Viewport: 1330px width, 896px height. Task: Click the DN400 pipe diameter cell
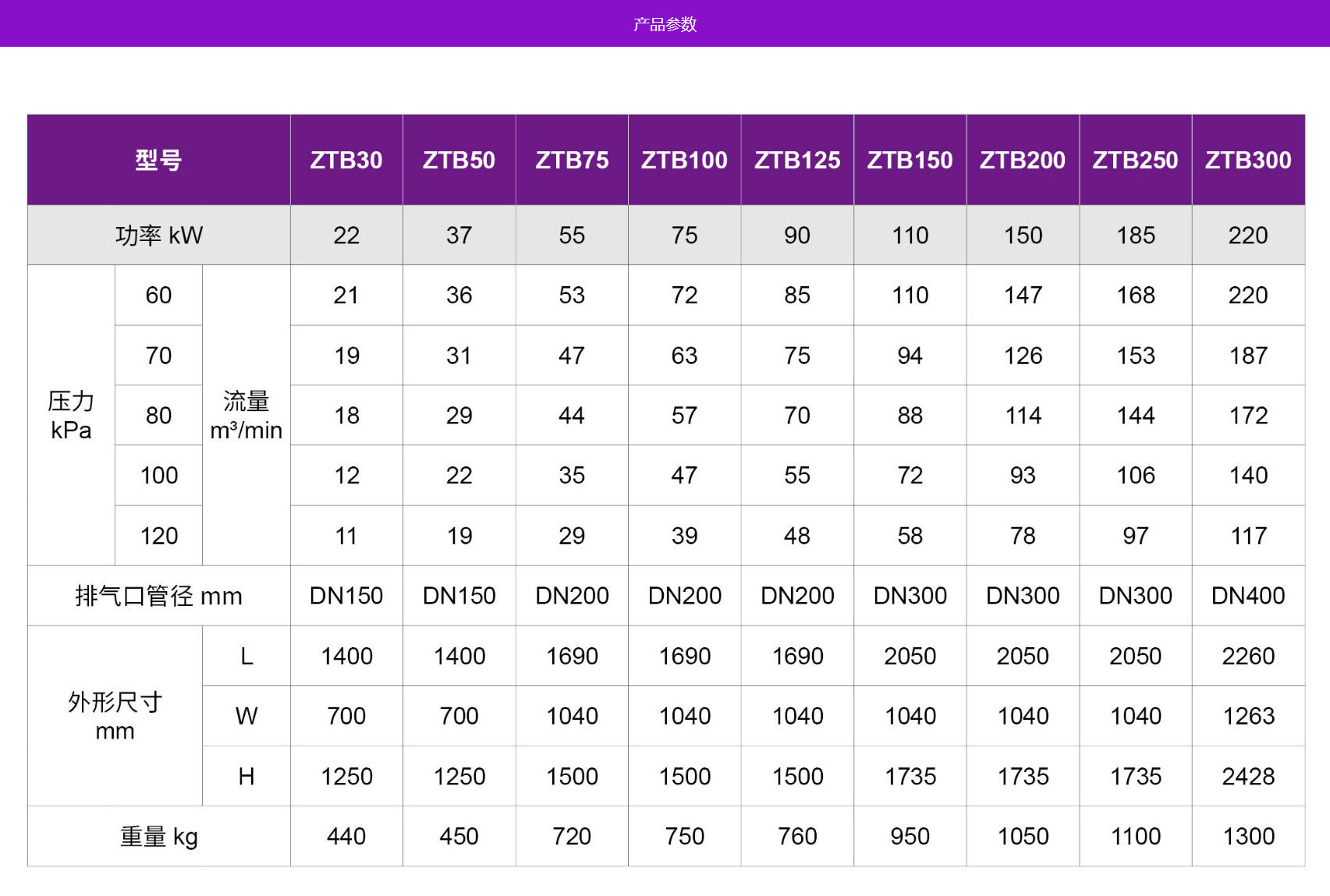pos(1248,596)
